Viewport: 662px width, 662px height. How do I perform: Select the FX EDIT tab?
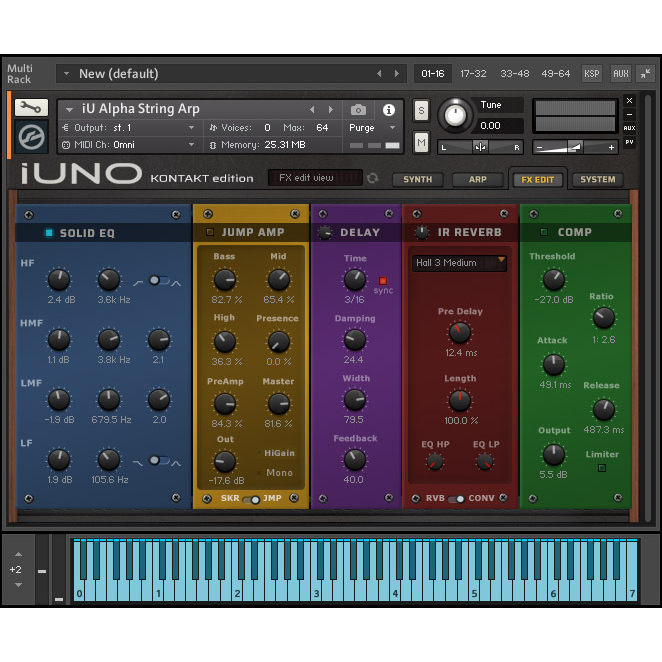[x=537, y=179]
